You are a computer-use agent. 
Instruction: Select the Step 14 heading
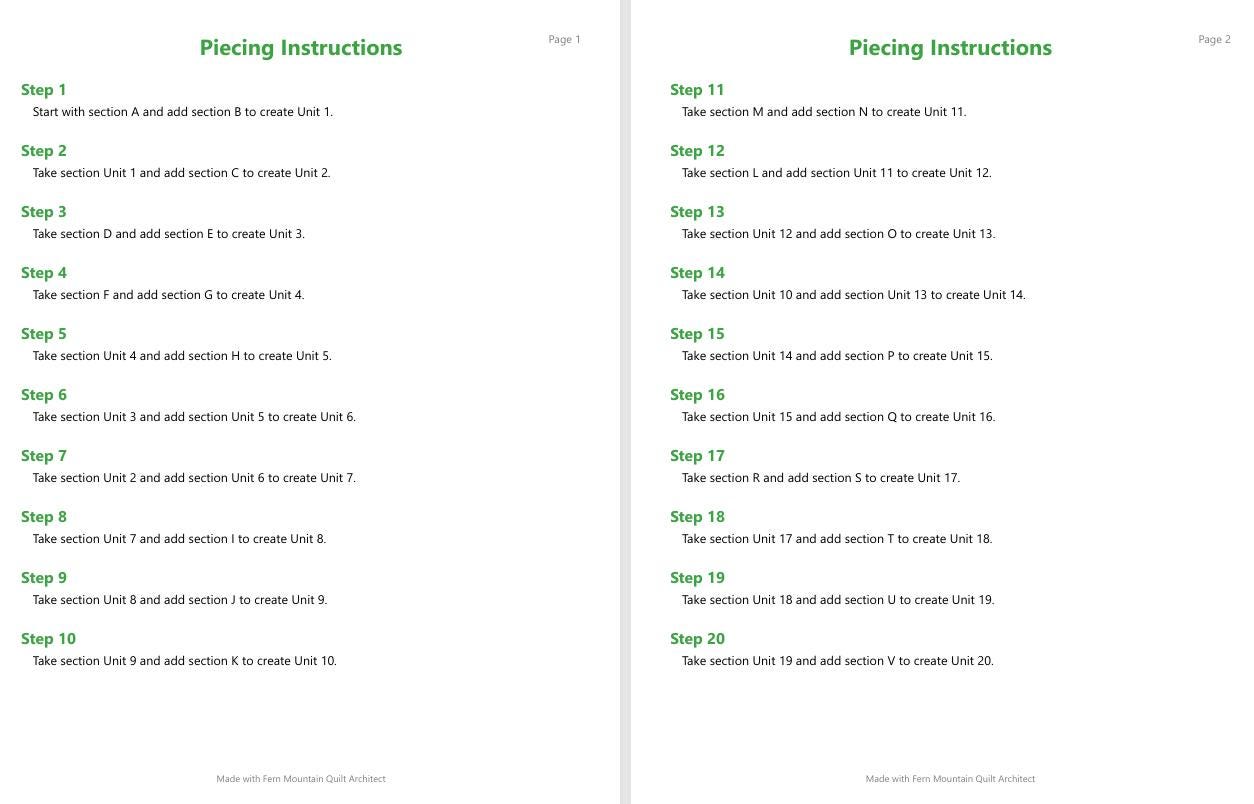(697, 273)
